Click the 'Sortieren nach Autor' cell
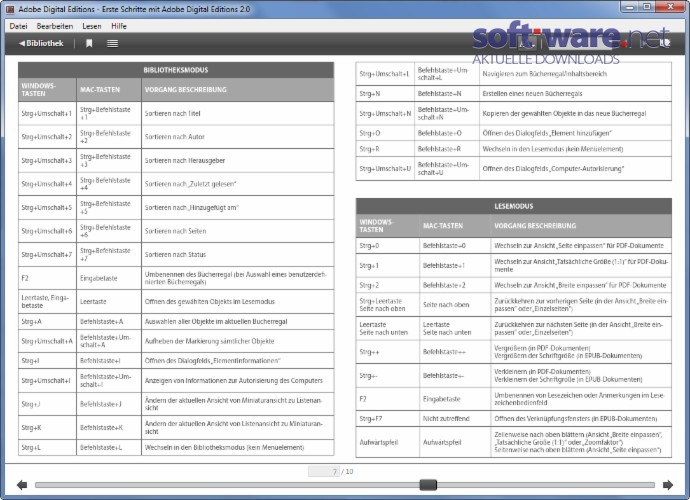 (238, 137)
